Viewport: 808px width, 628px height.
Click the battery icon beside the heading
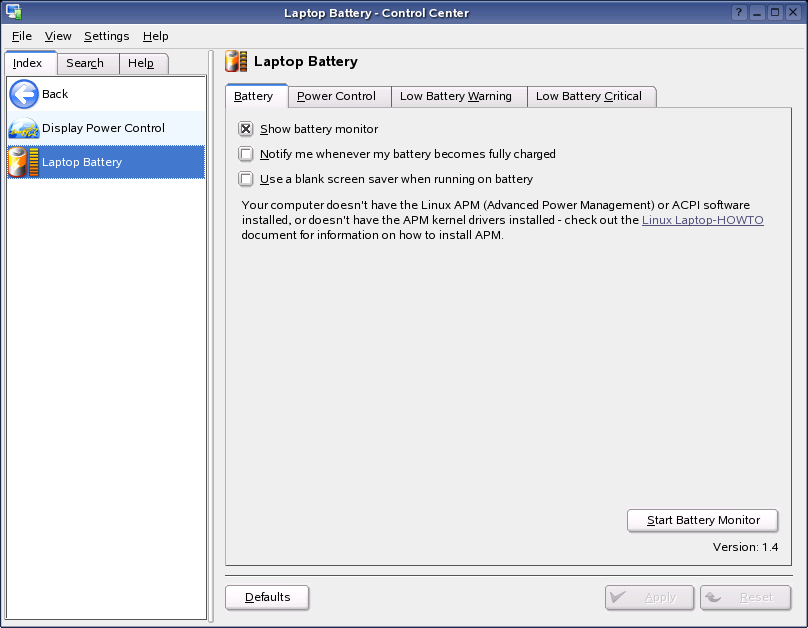236,61
